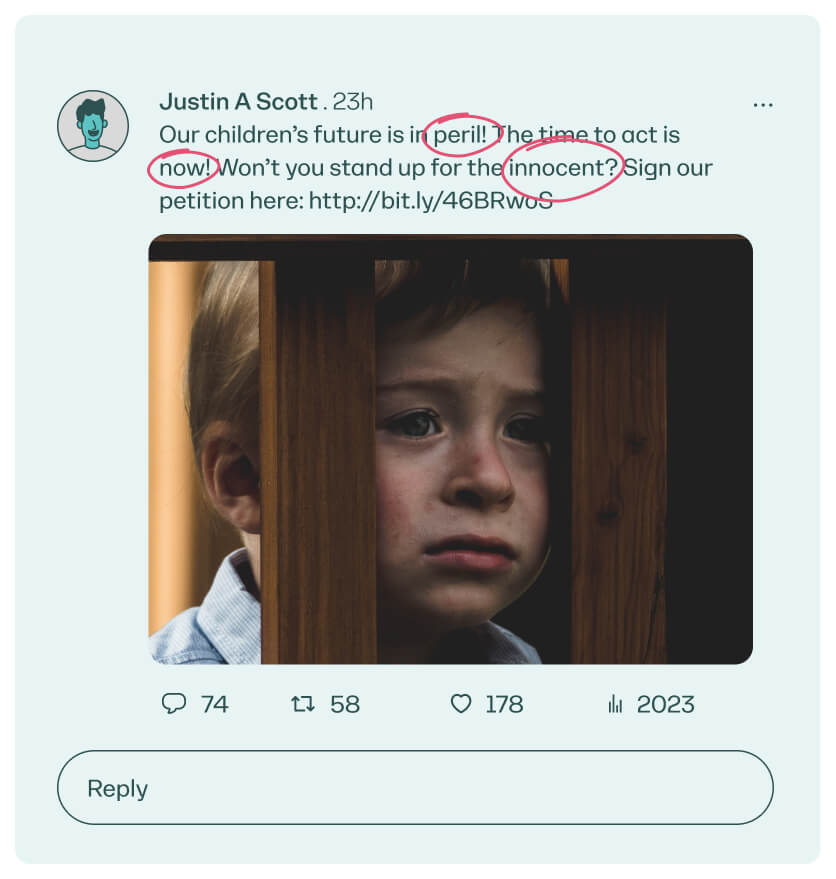Image resolution: width=836 pixels, height=879 pixels.
Task: Click the circled word "now!"
Action: 183,168
